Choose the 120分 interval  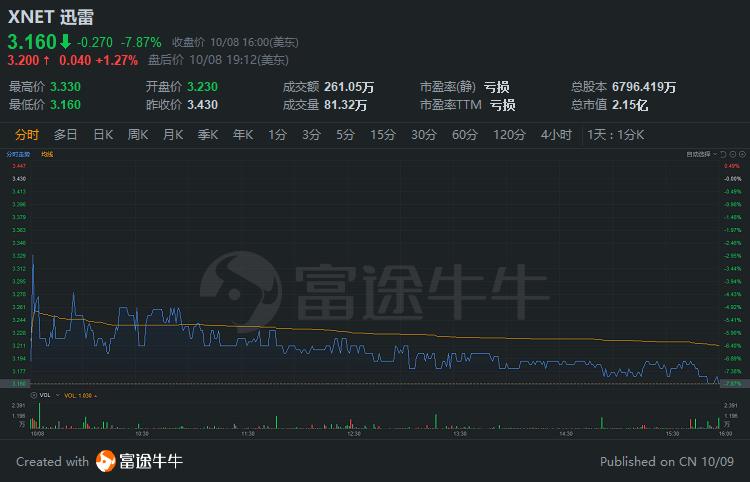click(x=509, y=135)
